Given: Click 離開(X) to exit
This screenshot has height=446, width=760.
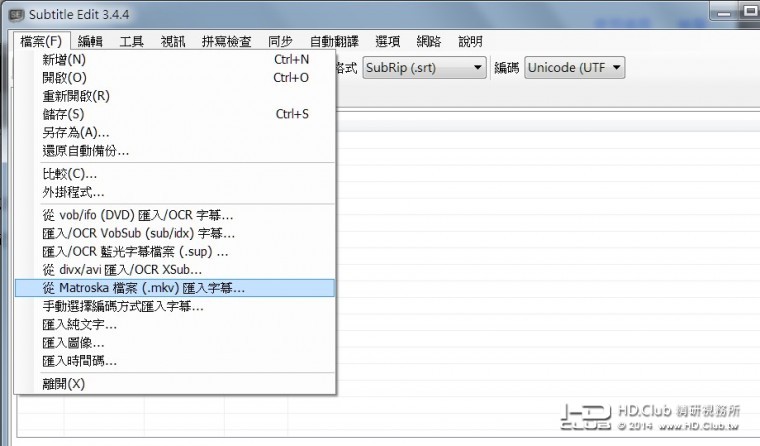Looking at the screenshot, I should coord(175,384).
